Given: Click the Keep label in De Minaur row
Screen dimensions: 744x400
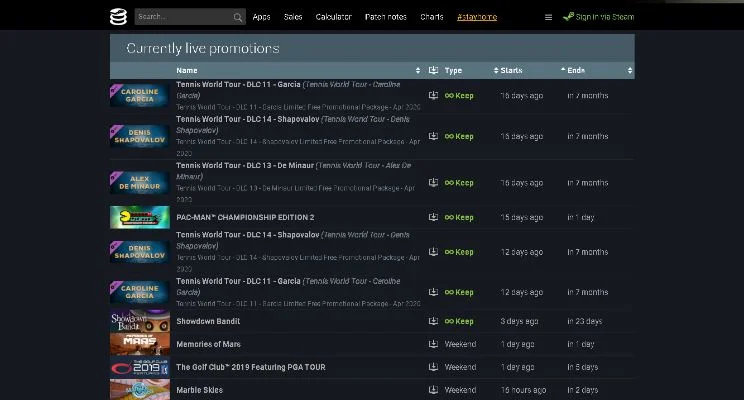Looking at the screenshot, I should pos(459,183).
